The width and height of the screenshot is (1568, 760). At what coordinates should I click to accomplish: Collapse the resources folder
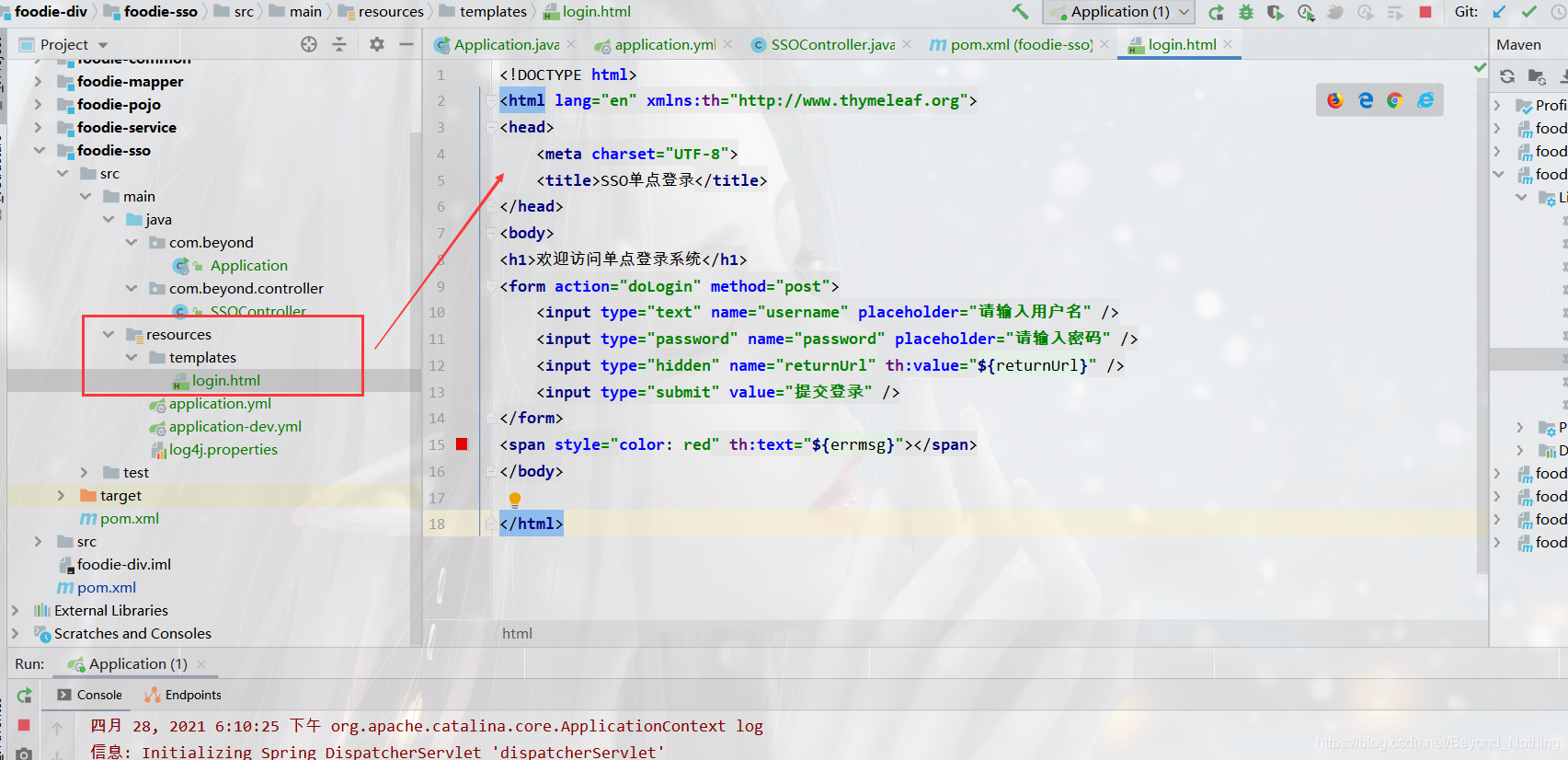coord(108,334)
